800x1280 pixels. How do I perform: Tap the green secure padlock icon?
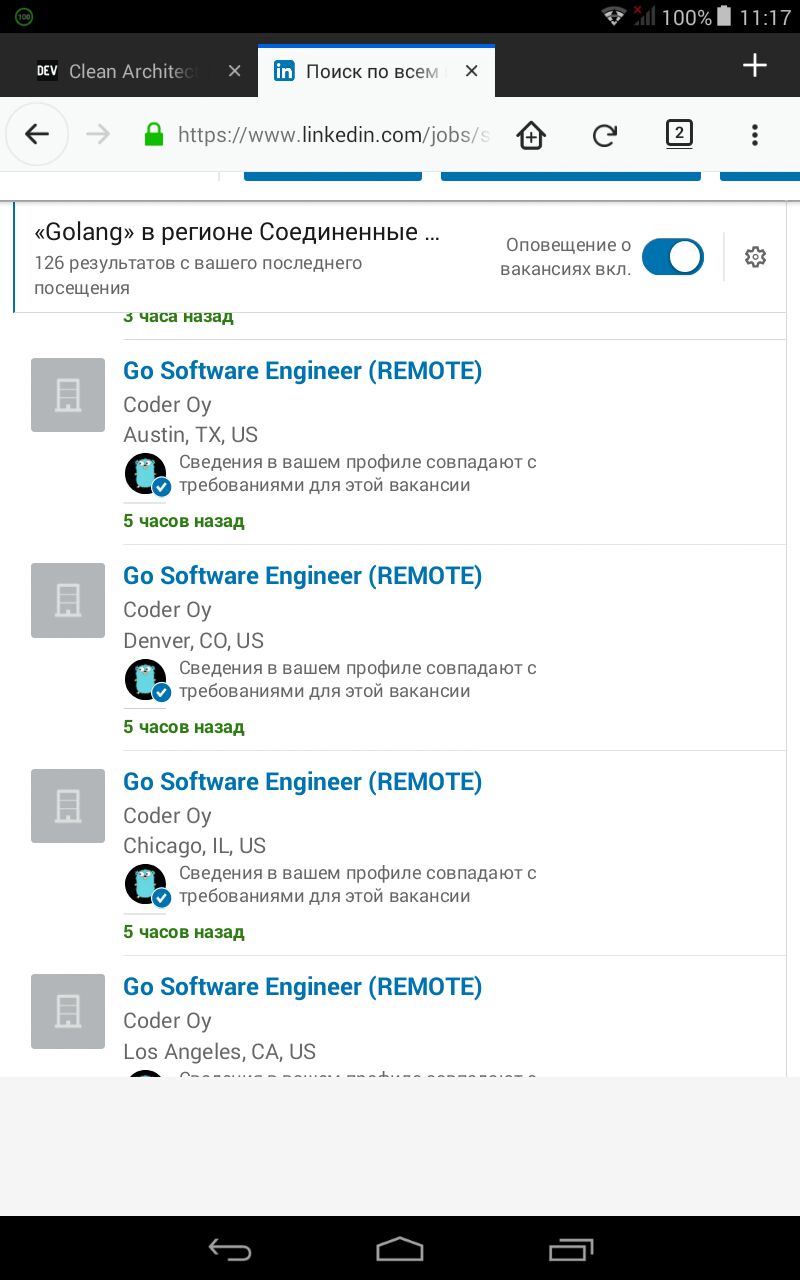click(153, 134)
